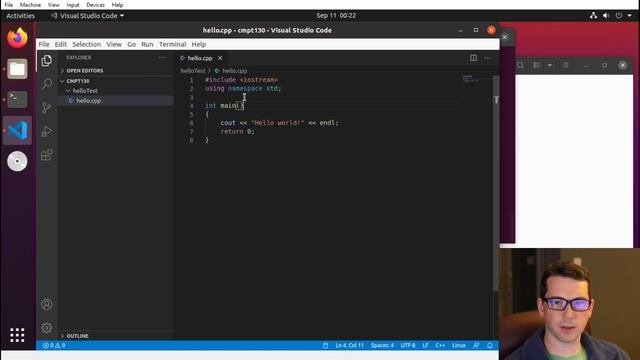The image size is (640, 360).
Task: Show Applications grid in the dock
Action: (x=17, y=335)
